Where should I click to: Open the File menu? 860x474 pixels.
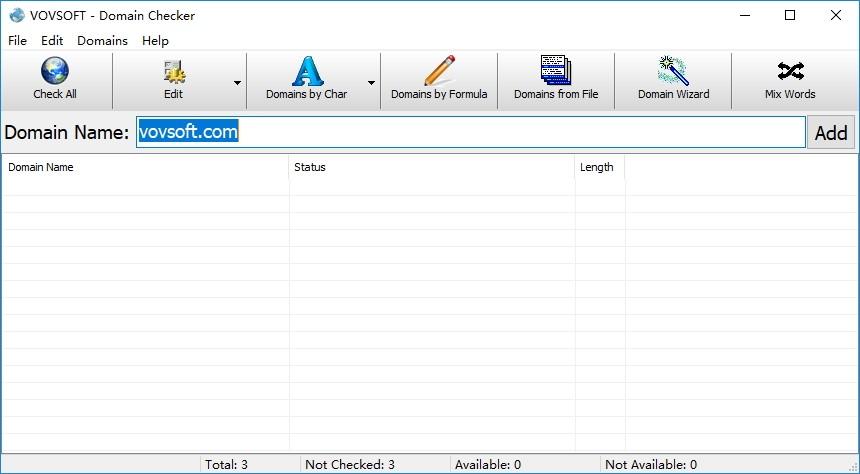pos(18,41)
